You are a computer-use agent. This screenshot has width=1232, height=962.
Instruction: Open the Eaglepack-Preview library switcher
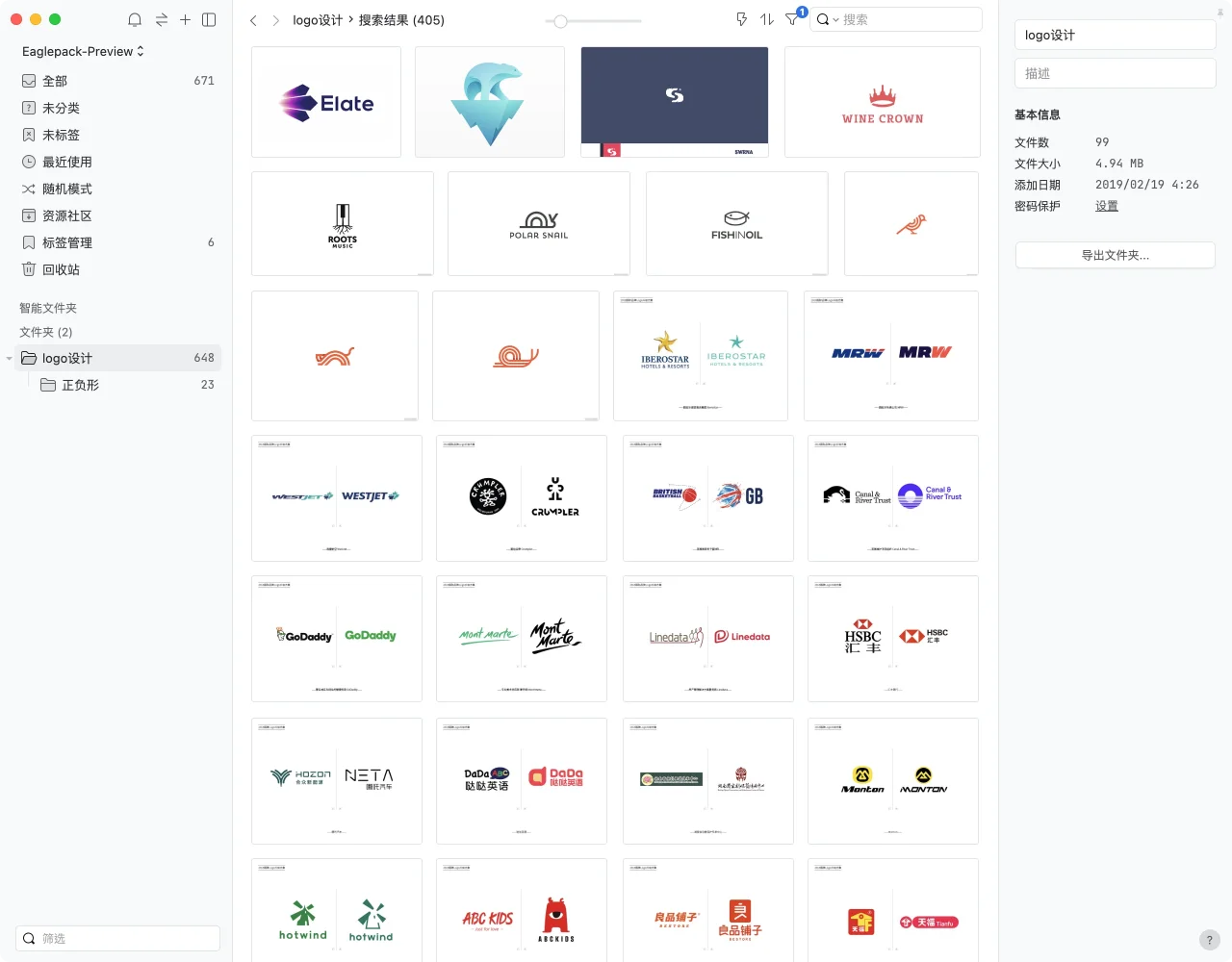click(83, 51)
